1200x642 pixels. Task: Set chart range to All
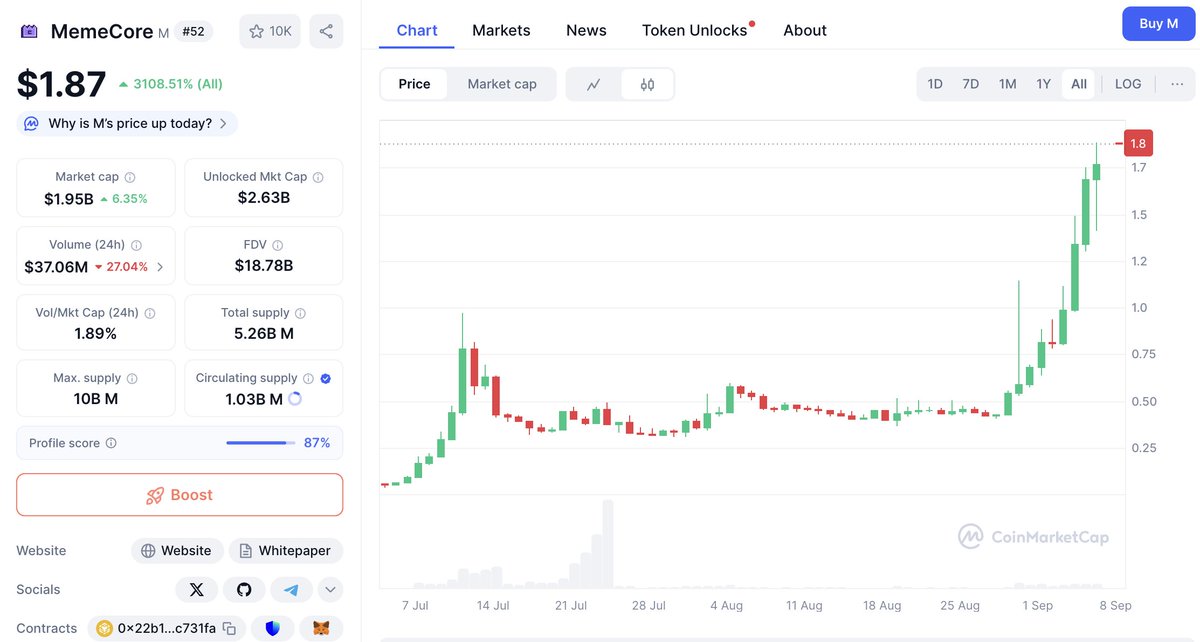(x=1079, y=84)
